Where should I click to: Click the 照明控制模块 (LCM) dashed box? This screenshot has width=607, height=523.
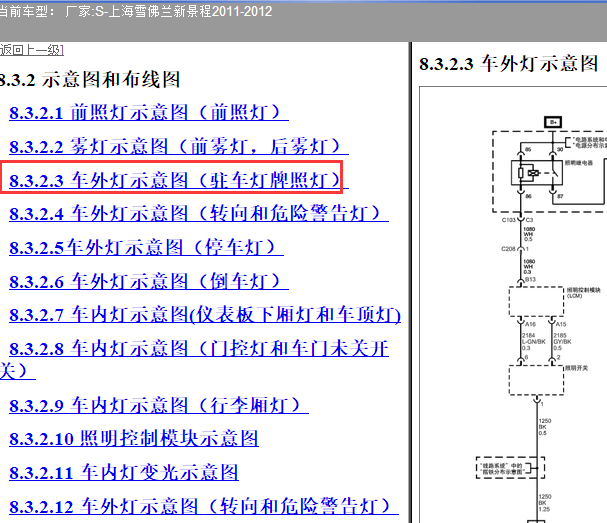(x=536, y=302)
